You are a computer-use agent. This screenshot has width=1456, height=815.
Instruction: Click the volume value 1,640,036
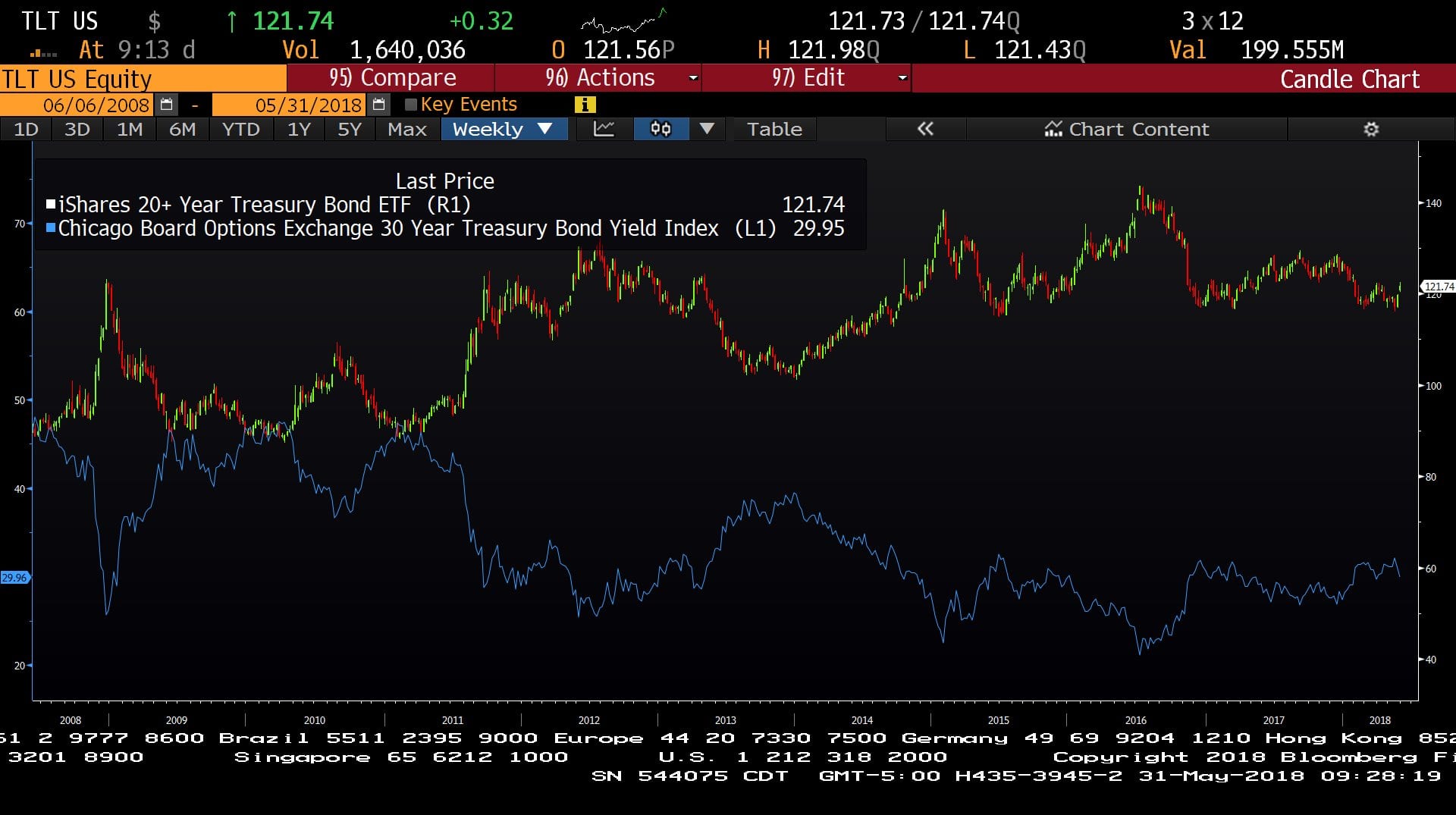tap(407, 50)
